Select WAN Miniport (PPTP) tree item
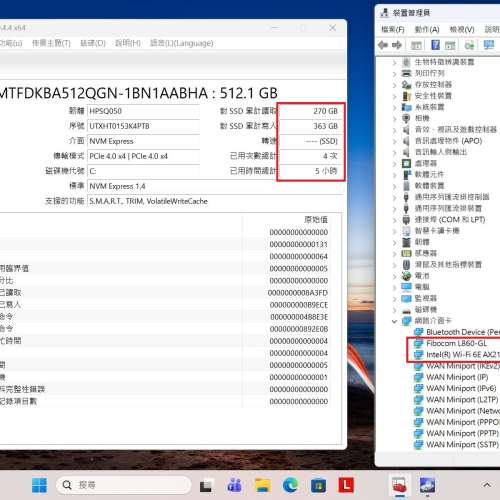This screenshot has width=500, height=500. pos(462,433)
